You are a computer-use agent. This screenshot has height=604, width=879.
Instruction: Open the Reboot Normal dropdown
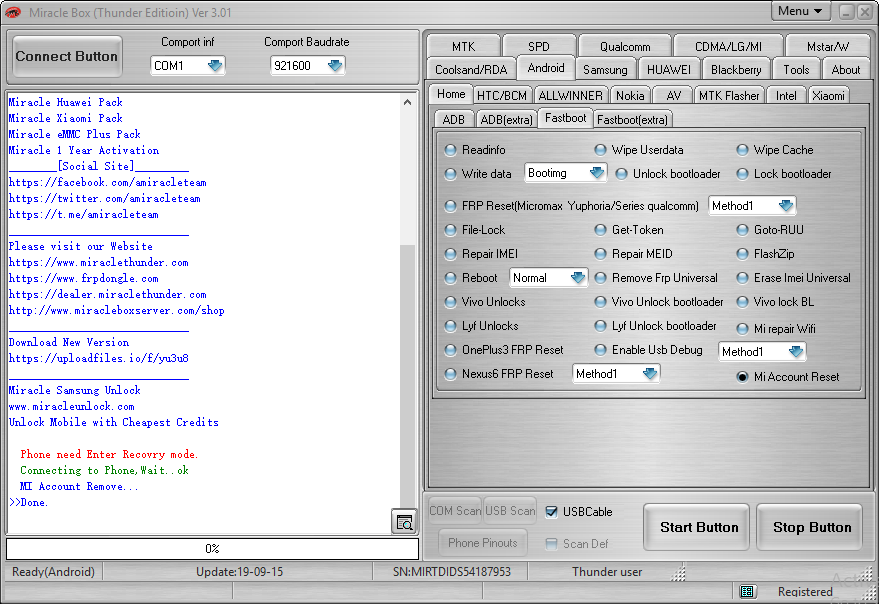pyautogui.click(x=548, y=278)
